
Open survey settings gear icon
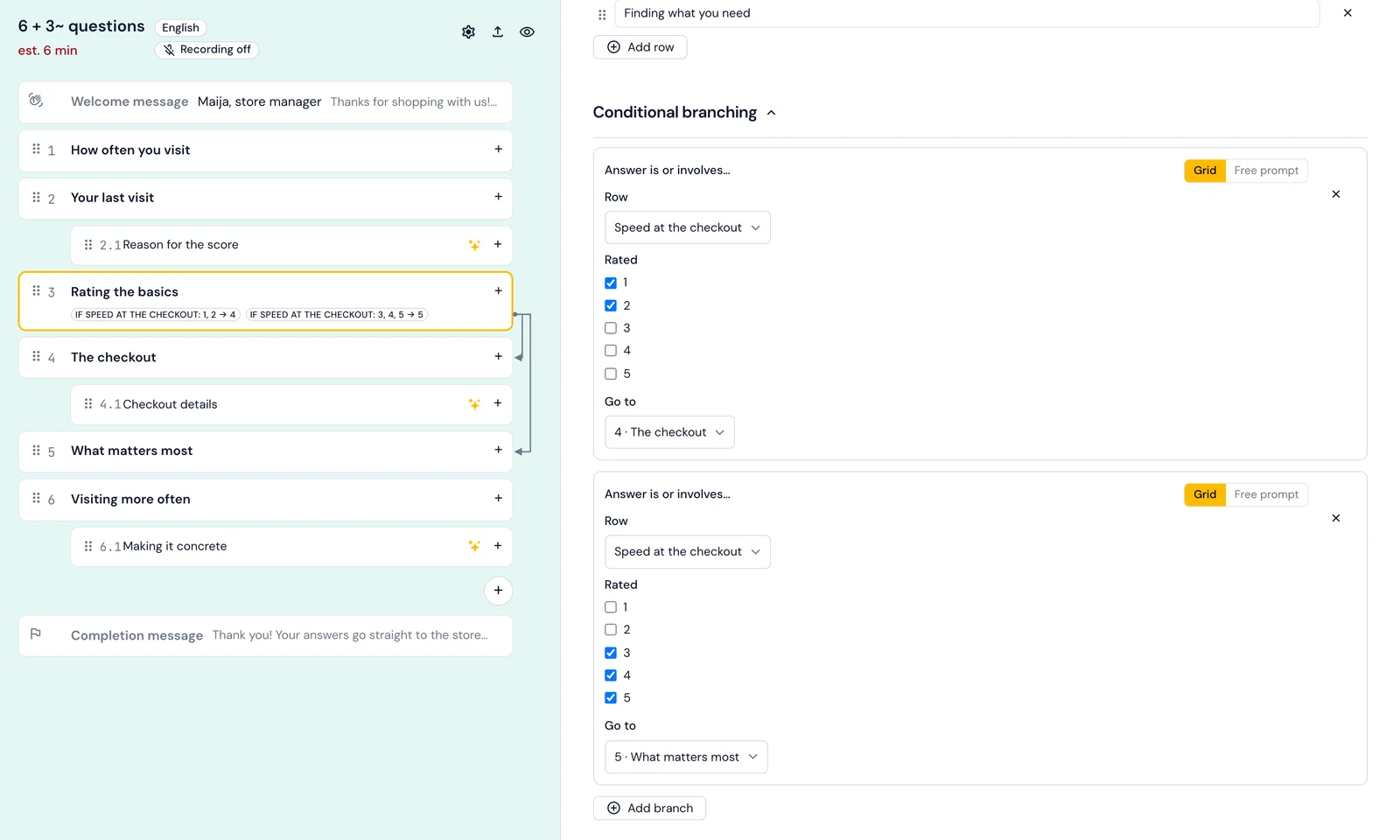pos(468,31)
